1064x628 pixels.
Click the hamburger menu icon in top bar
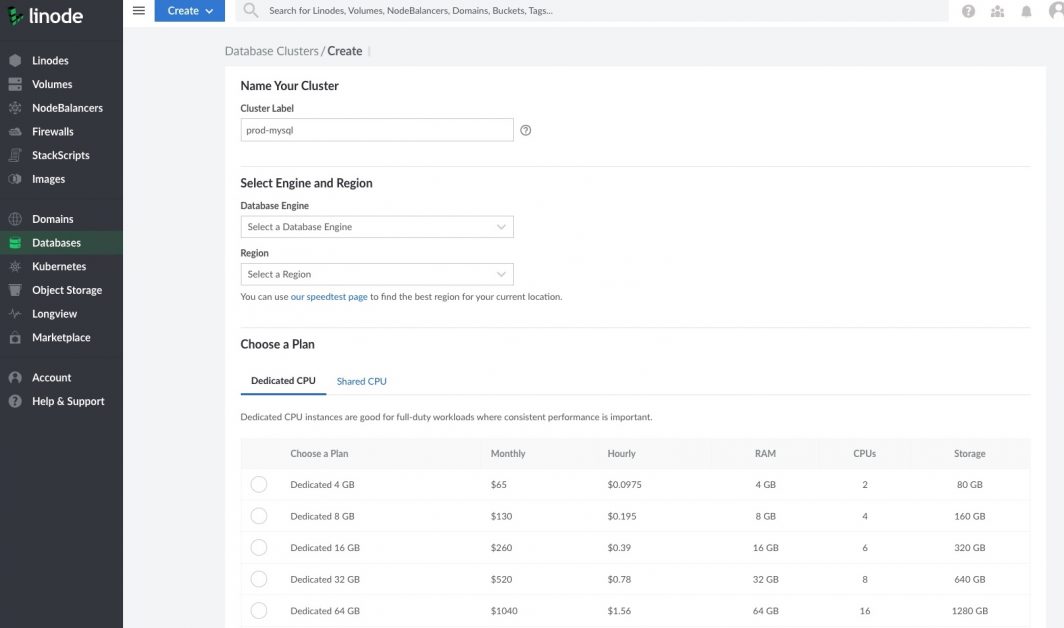(138, 11)
